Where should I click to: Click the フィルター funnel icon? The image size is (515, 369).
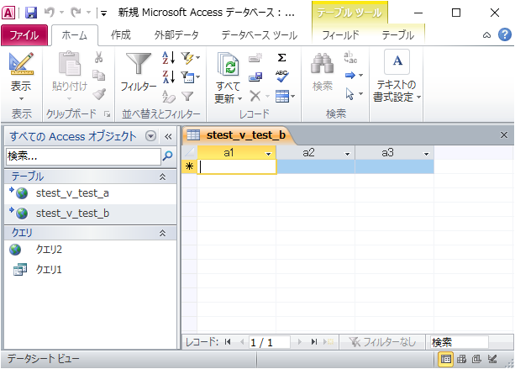(138, 64)
